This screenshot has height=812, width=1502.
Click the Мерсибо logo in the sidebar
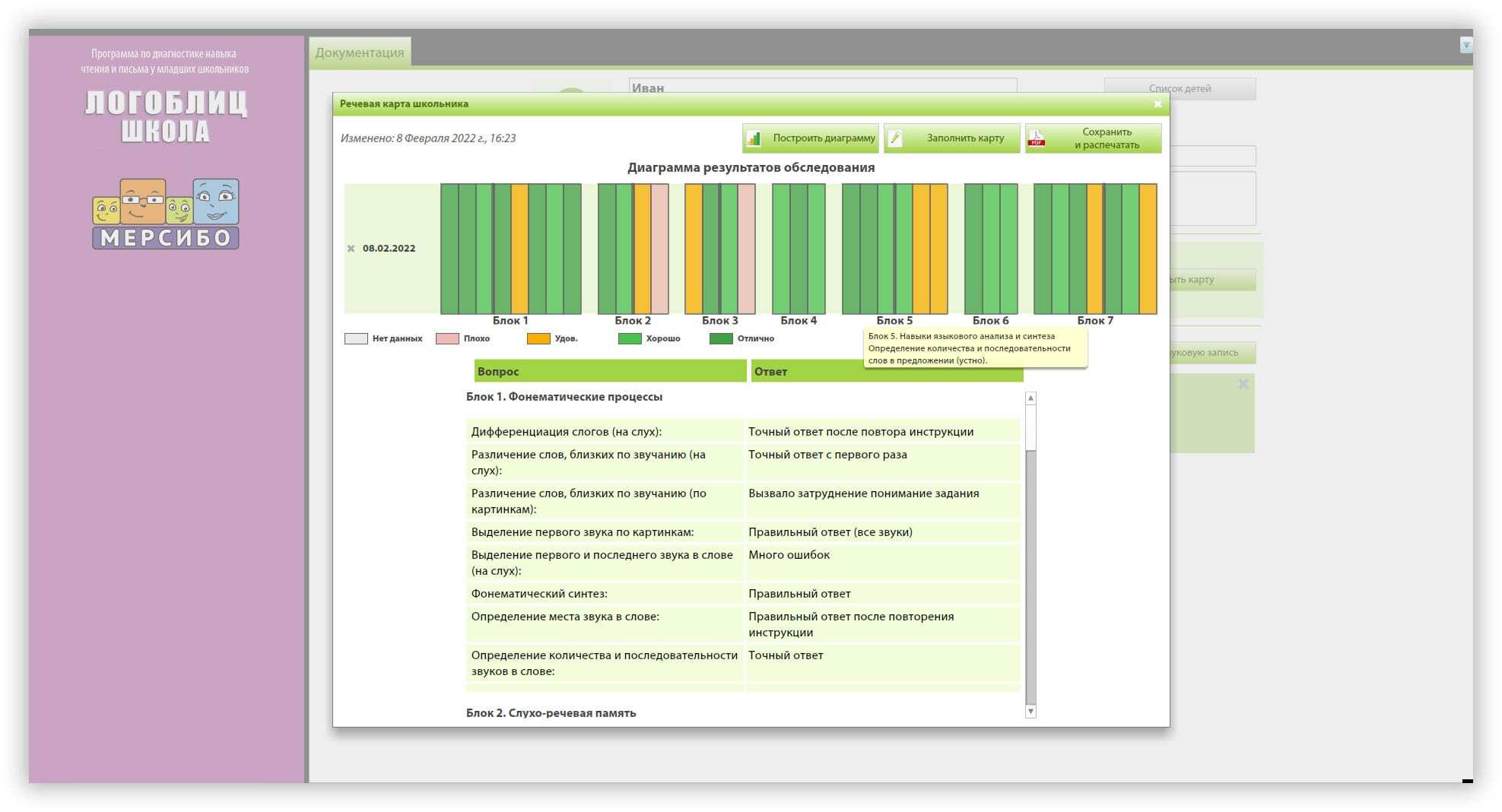(x=166, y=214)
